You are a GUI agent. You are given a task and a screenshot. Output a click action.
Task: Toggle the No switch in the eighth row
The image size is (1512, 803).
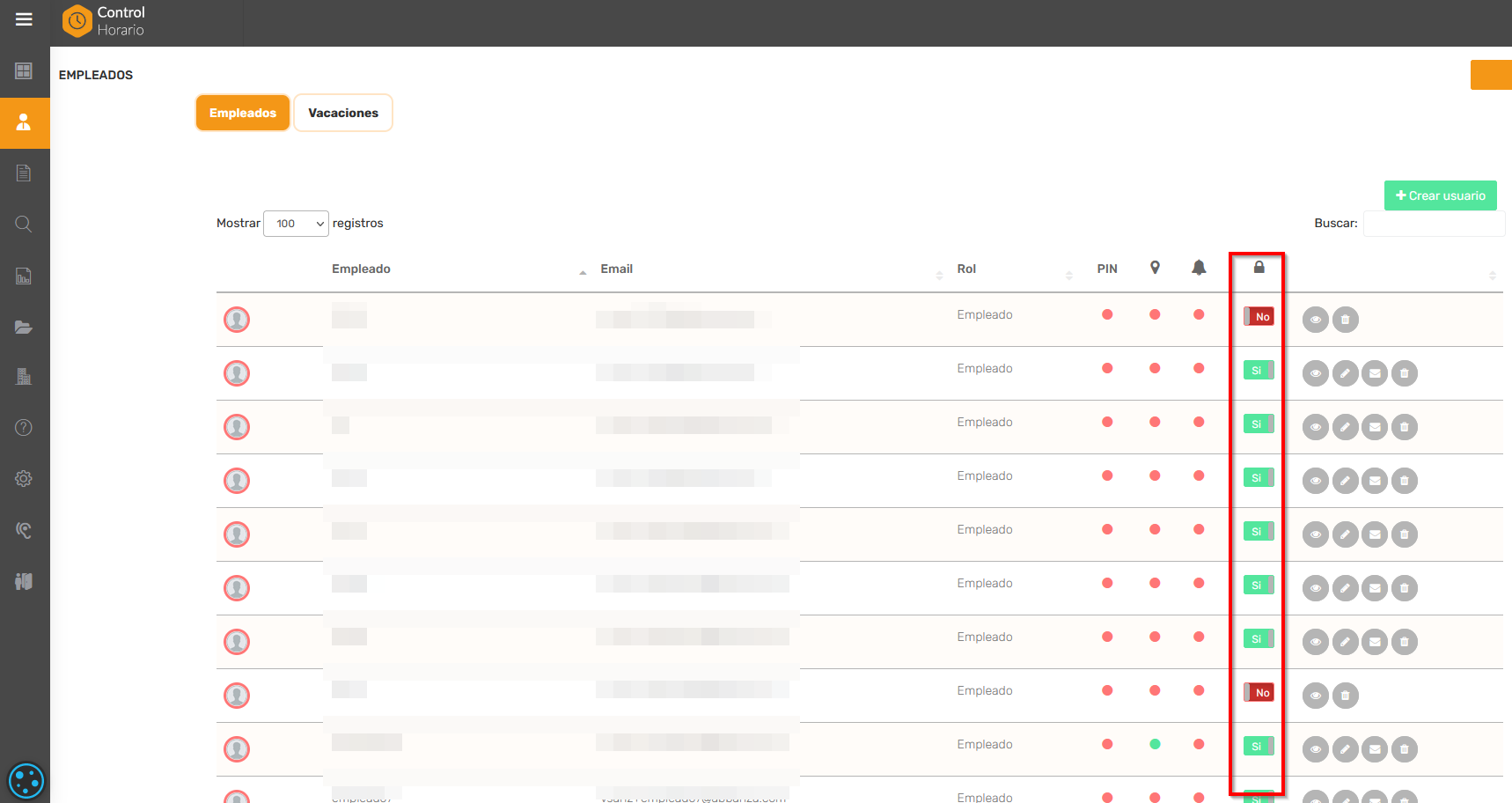1259,693
